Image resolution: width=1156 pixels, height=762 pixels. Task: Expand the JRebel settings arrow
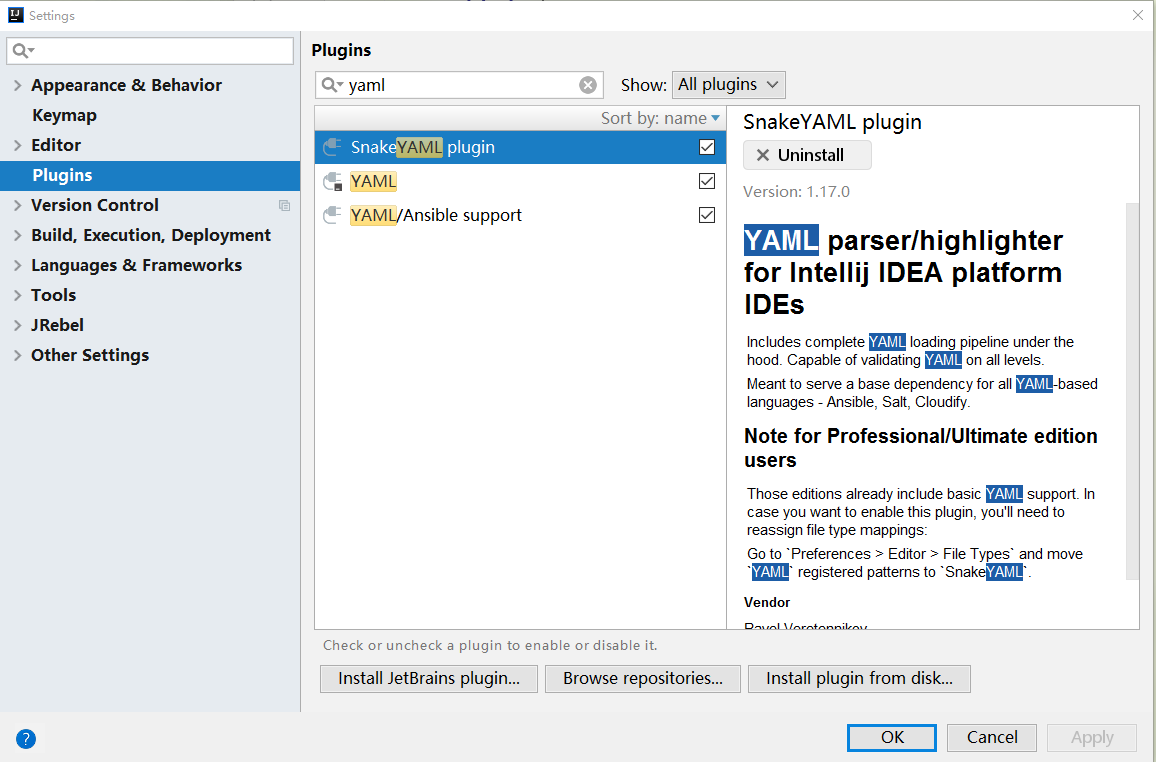pyautogui.click(x=18, y=326)
